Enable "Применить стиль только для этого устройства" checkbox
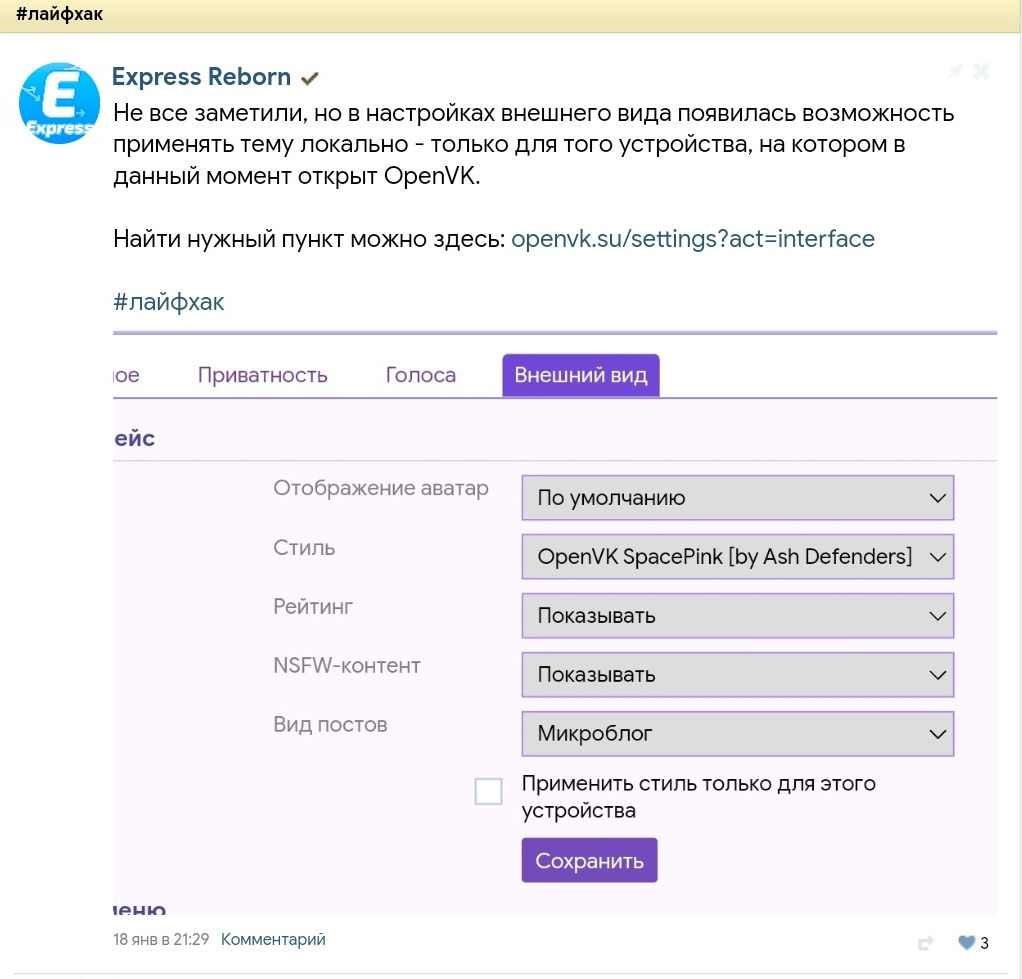 click(x=488, y=792)
